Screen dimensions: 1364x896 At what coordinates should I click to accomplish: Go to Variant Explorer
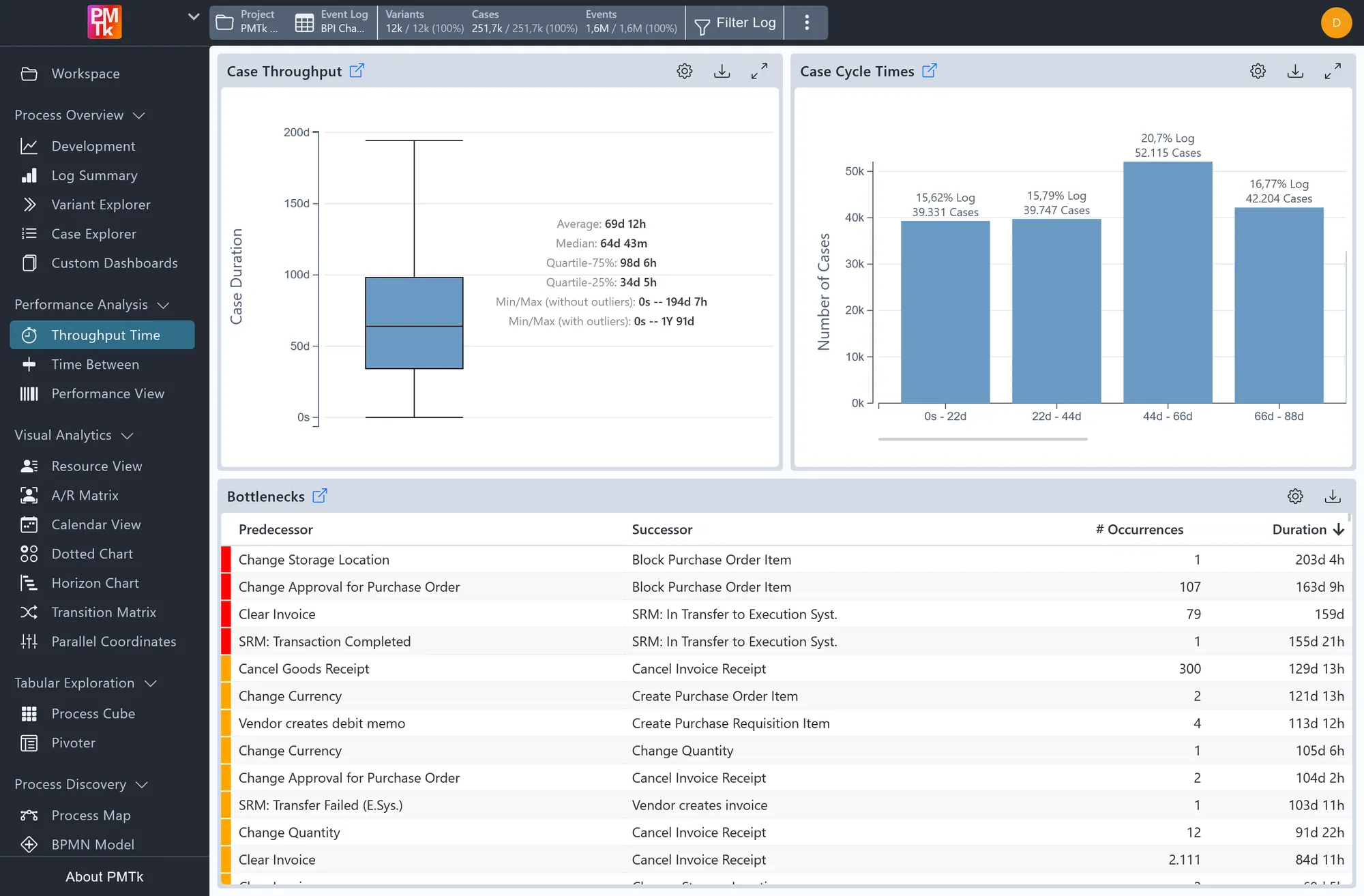pos(102,205)
